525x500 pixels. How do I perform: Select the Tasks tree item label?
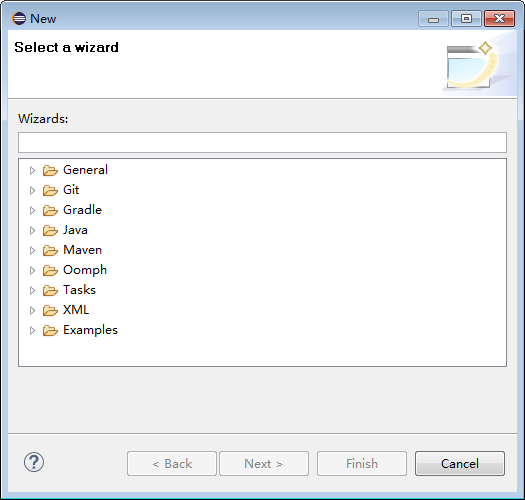point(79,290)
